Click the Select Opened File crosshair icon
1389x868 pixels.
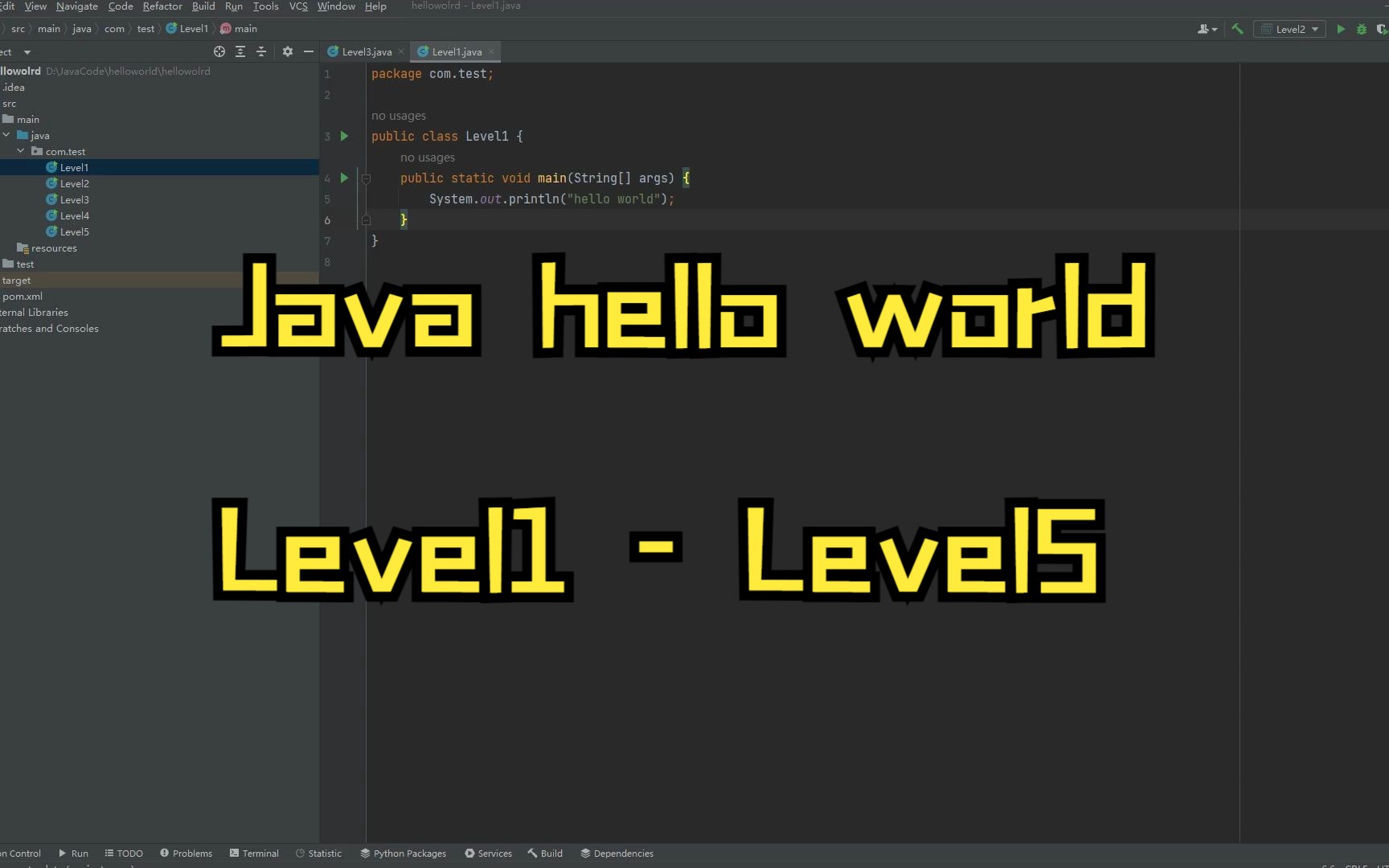pyautogui.click(x=219, y=51)
